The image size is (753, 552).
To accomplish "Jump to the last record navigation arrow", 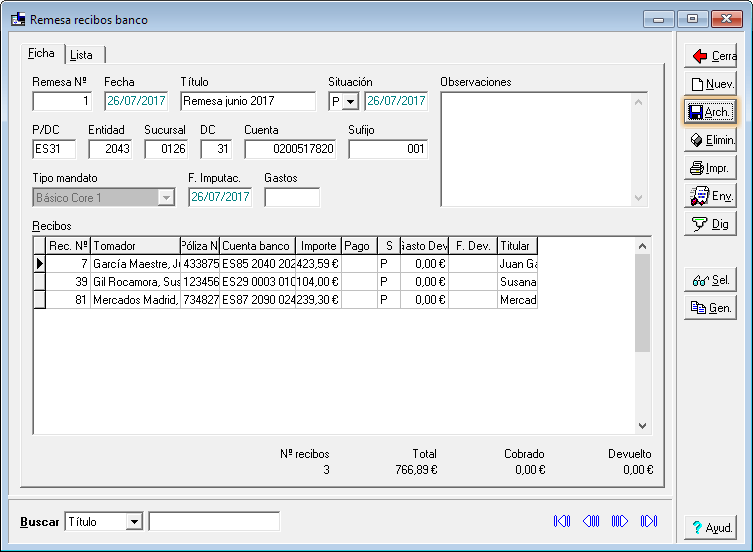I will [649, 521].
